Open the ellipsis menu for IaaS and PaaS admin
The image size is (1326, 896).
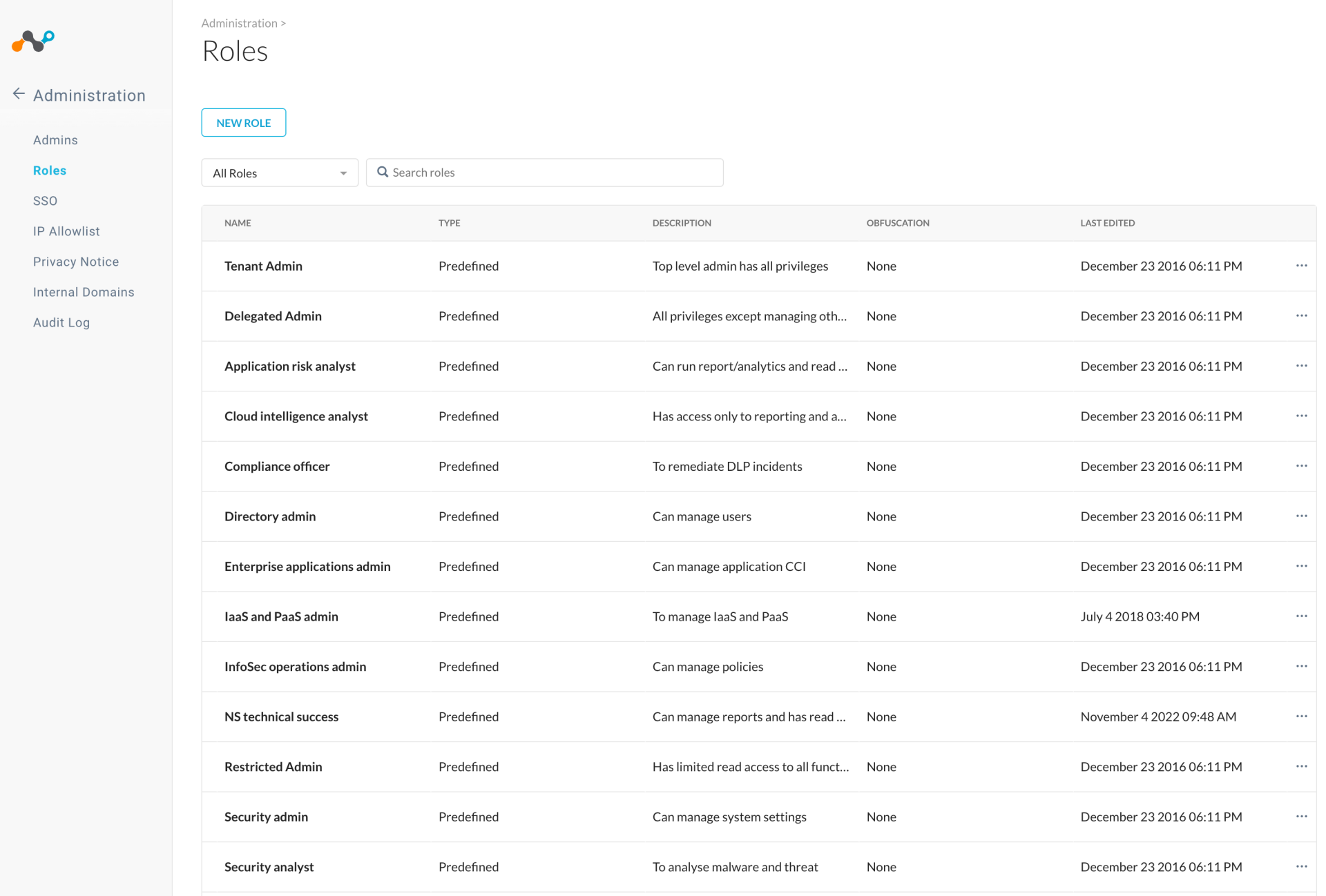click(x=1302, y=616)
